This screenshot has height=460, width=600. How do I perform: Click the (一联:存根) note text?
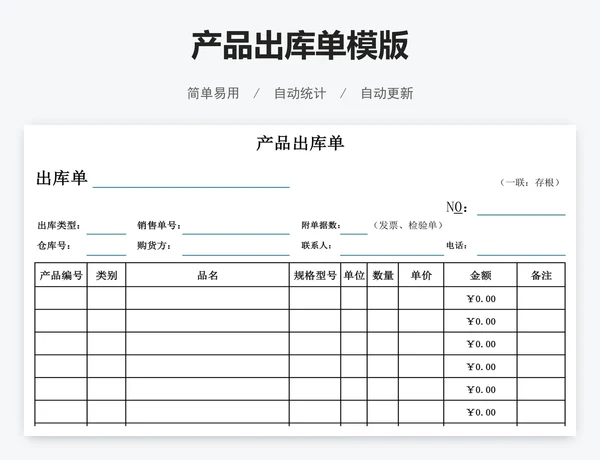[530, 183]
